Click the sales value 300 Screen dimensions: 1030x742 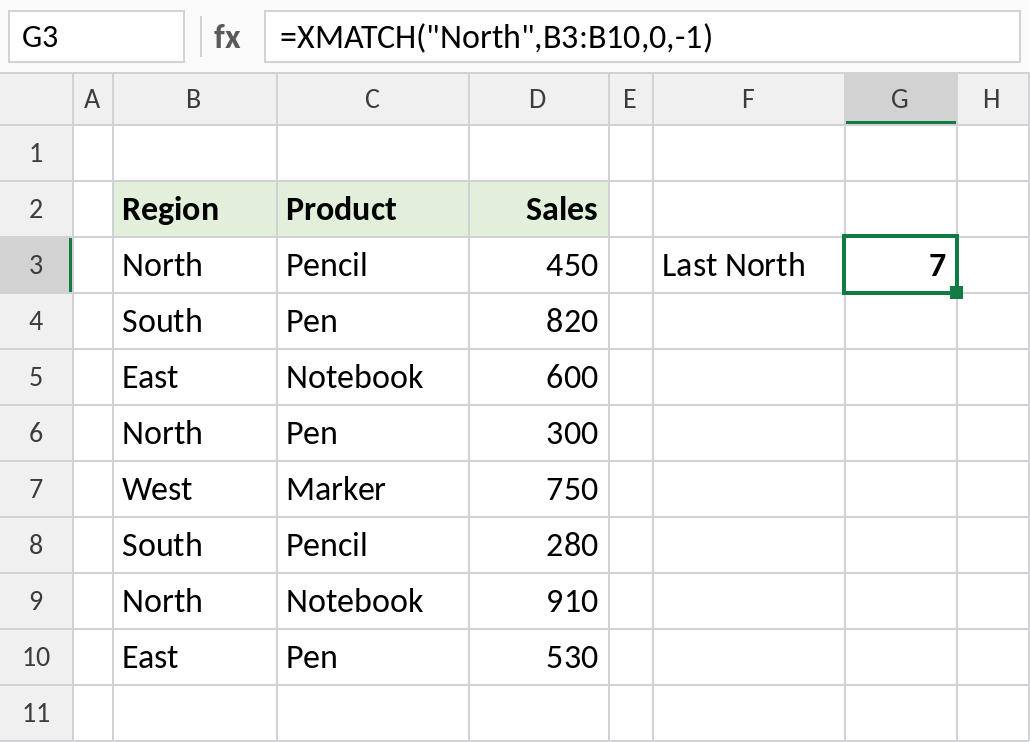point(539,433)
